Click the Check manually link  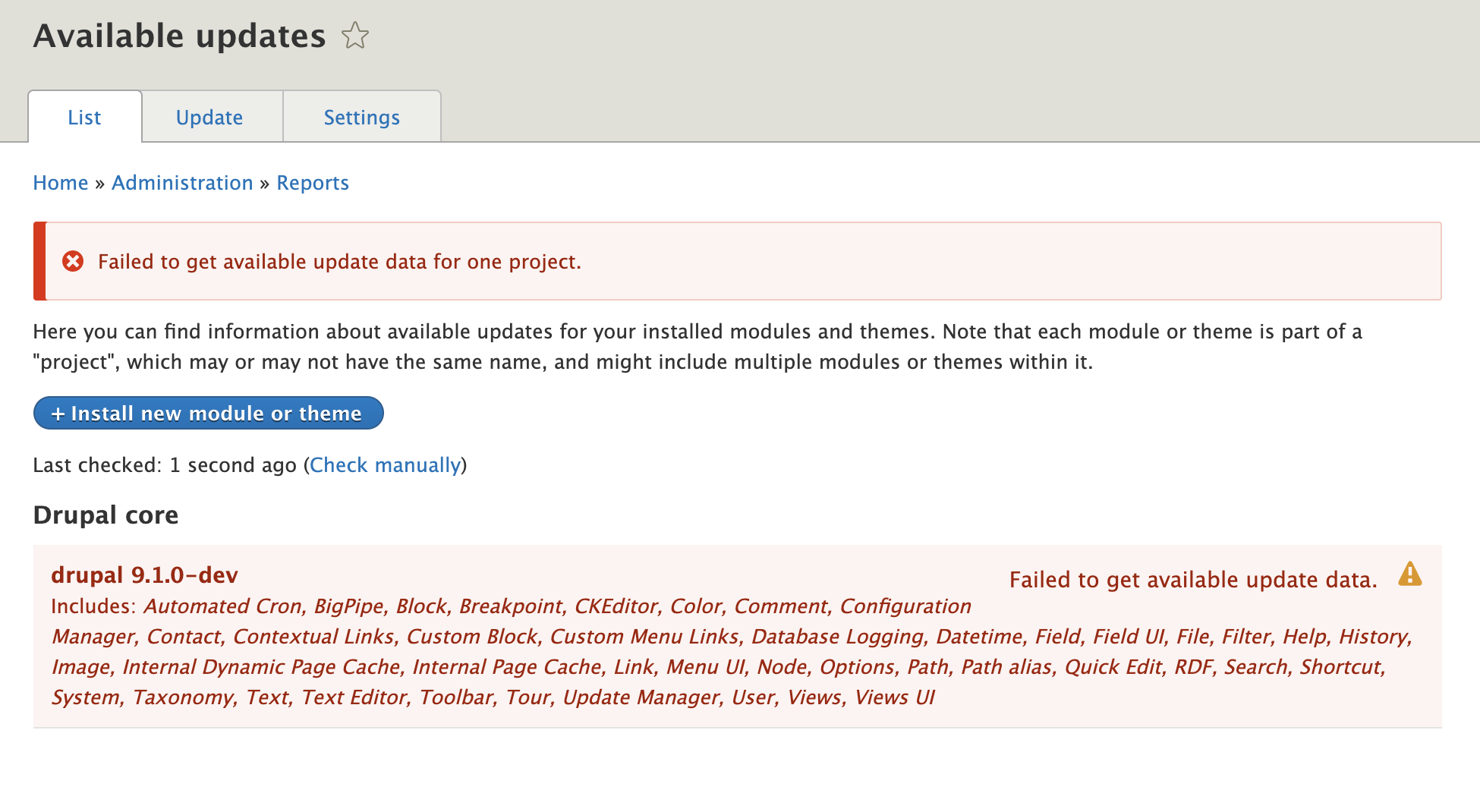pyautogui.click(x=385, y=465)
